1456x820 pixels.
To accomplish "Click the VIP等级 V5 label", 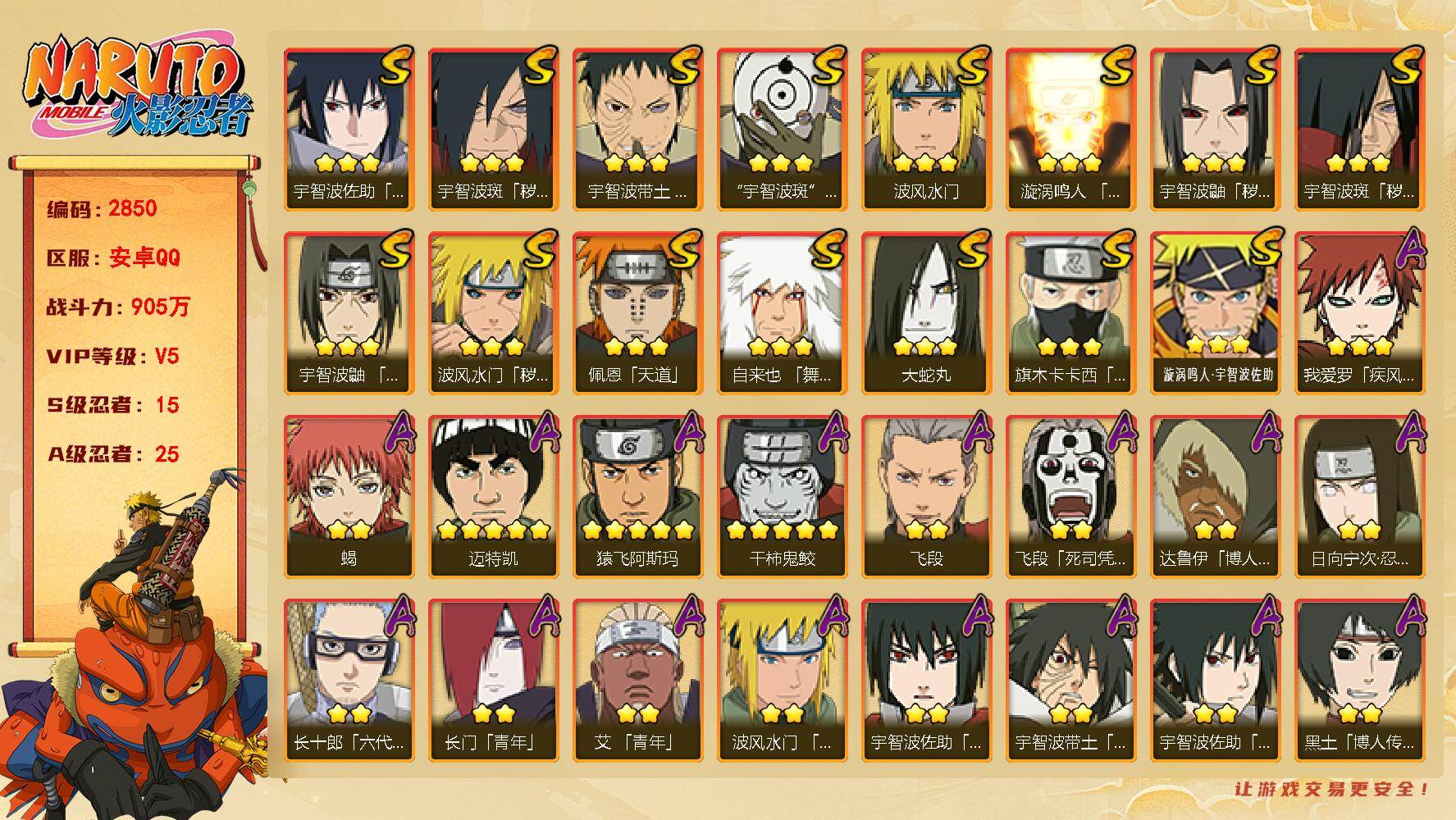I will 113,356.
